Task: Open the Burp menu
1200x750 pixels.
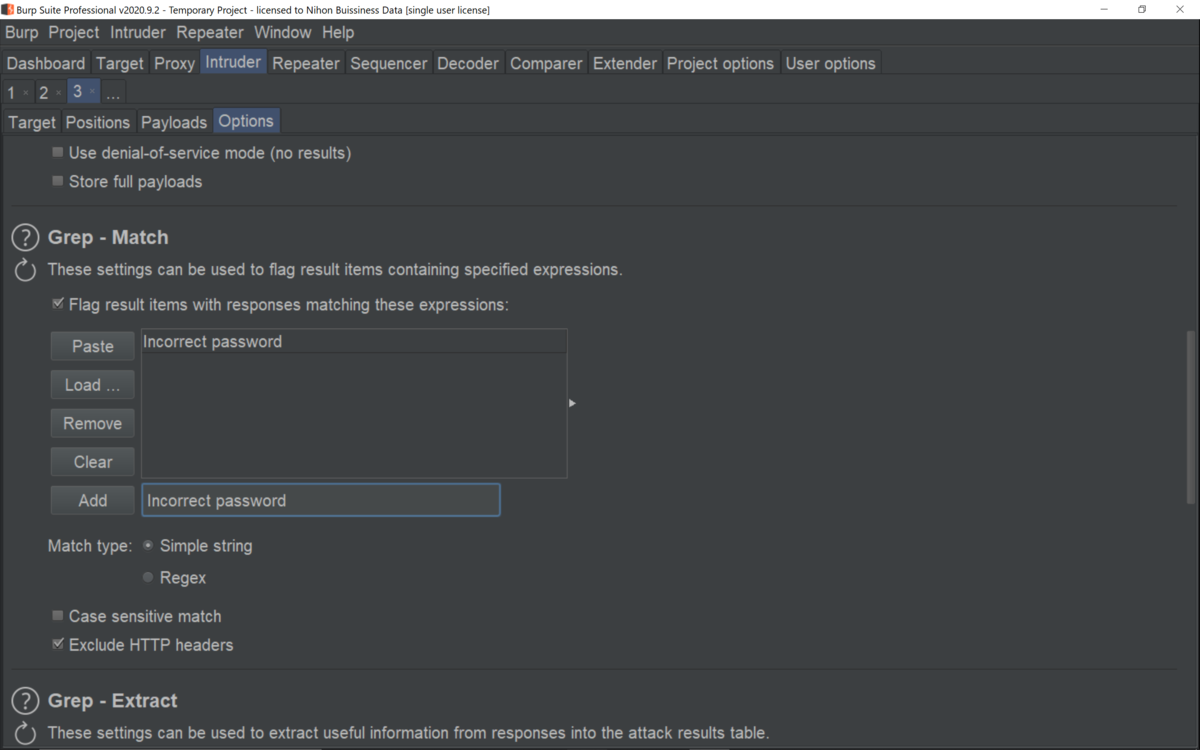Action: coord(21,32)
